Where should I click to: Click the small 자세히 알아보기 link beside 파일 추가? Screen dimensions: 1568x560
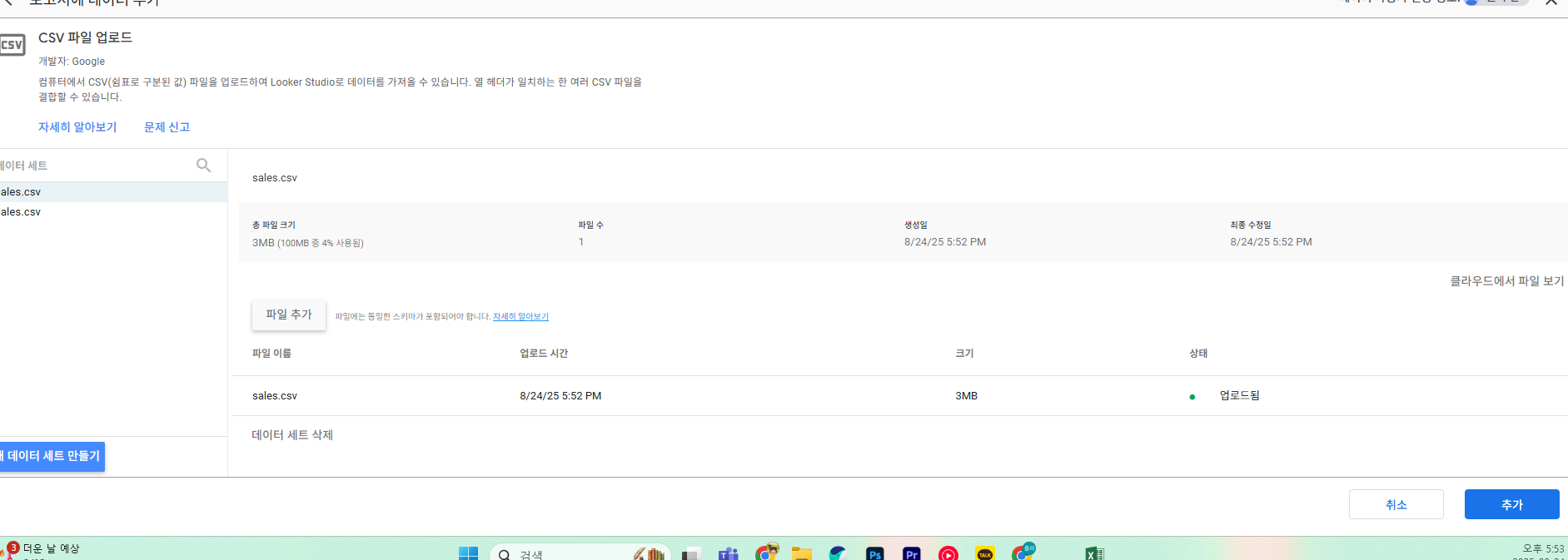point(520,316)
